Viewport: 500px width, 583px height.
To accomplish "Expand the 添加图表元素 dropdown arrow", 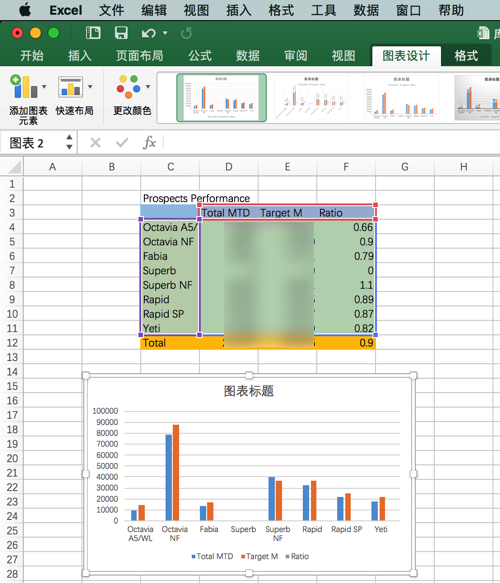I will click(x=44, y=87).
